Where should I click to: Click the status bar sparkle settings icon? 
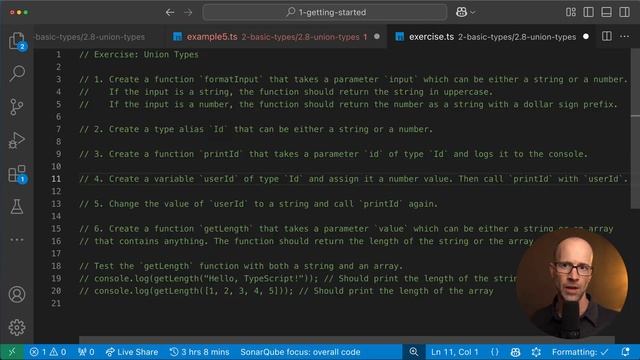(536, 352)
